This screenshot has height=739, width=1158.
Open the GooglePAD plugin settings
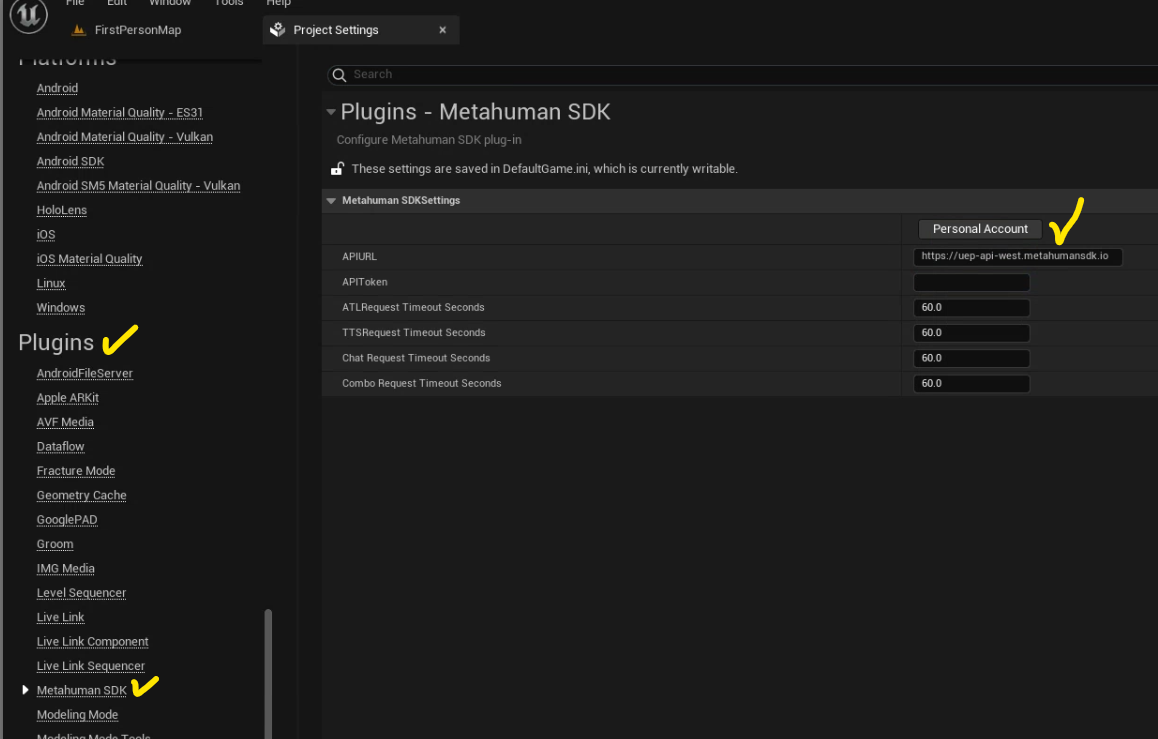(x=67, y=519)
